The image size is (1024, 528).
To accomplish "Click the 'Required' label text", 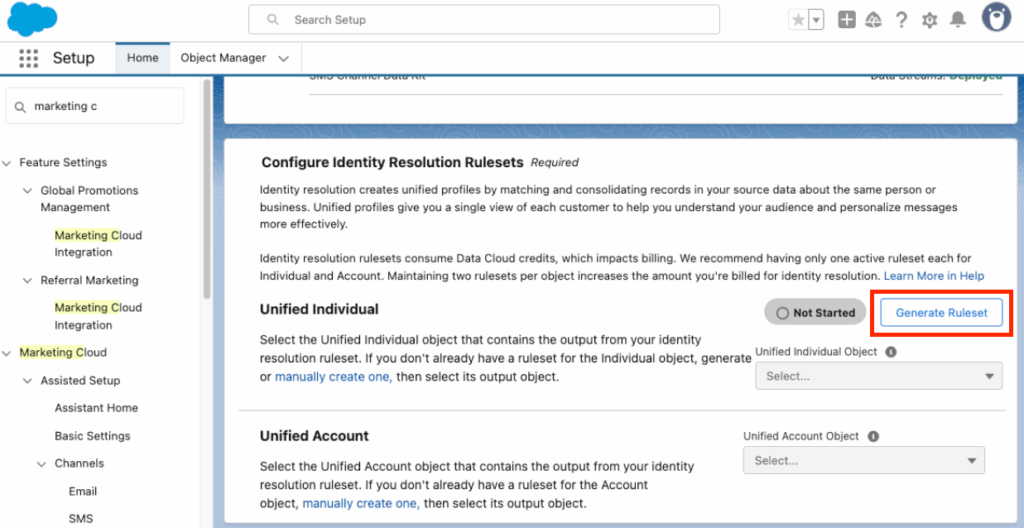I will point(554,162).
